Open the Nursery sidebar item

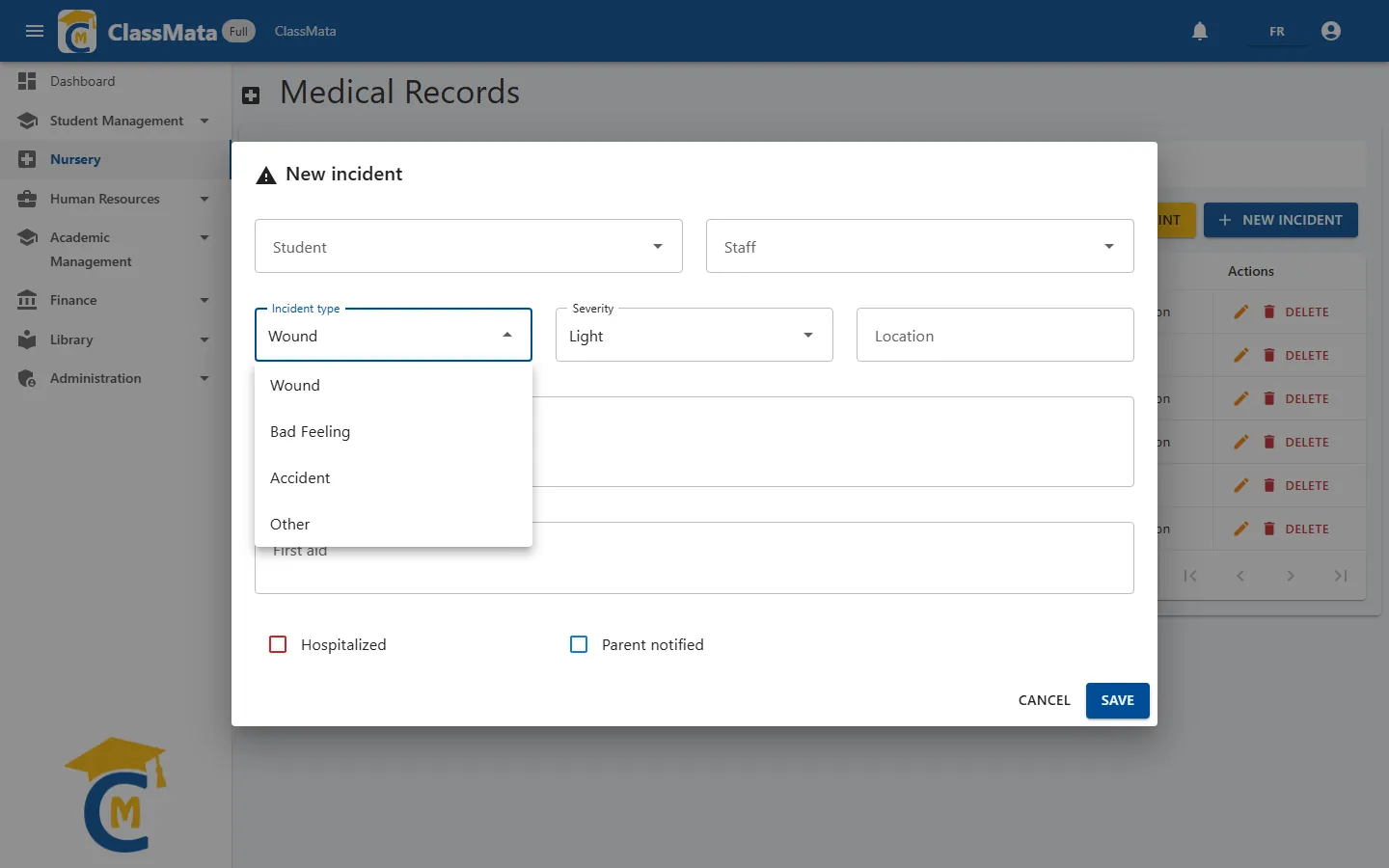click(116, 159)
